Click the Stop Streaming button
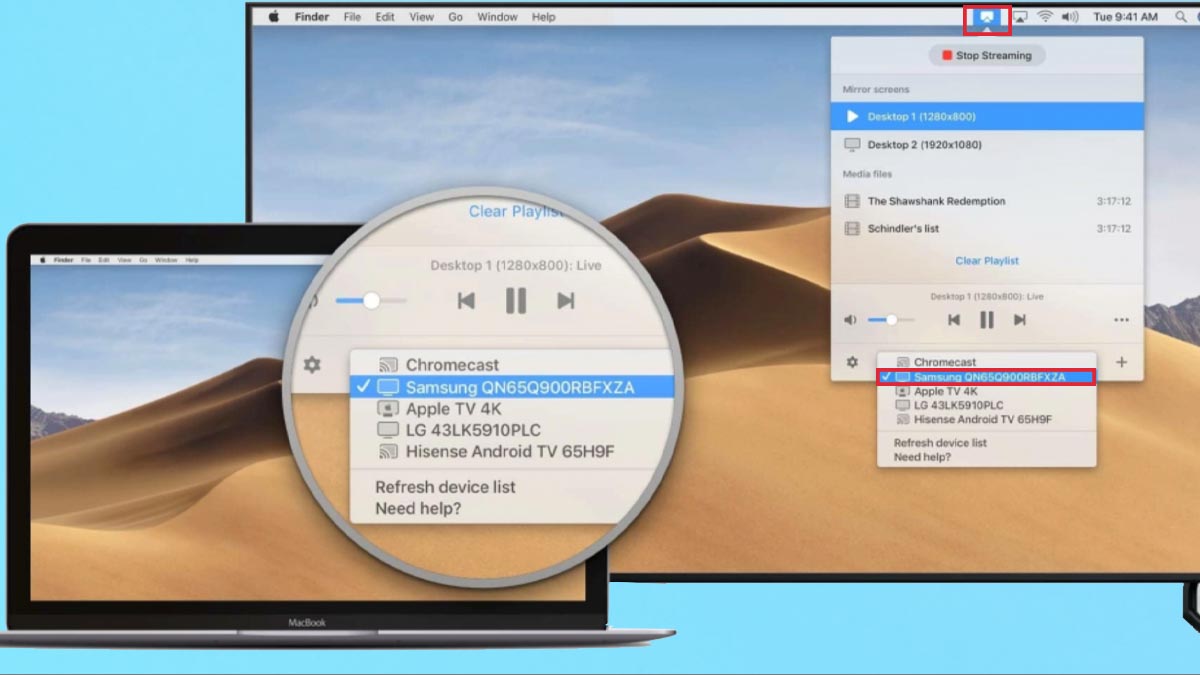Screen dimensions: 1200x675 click(987, 56)
